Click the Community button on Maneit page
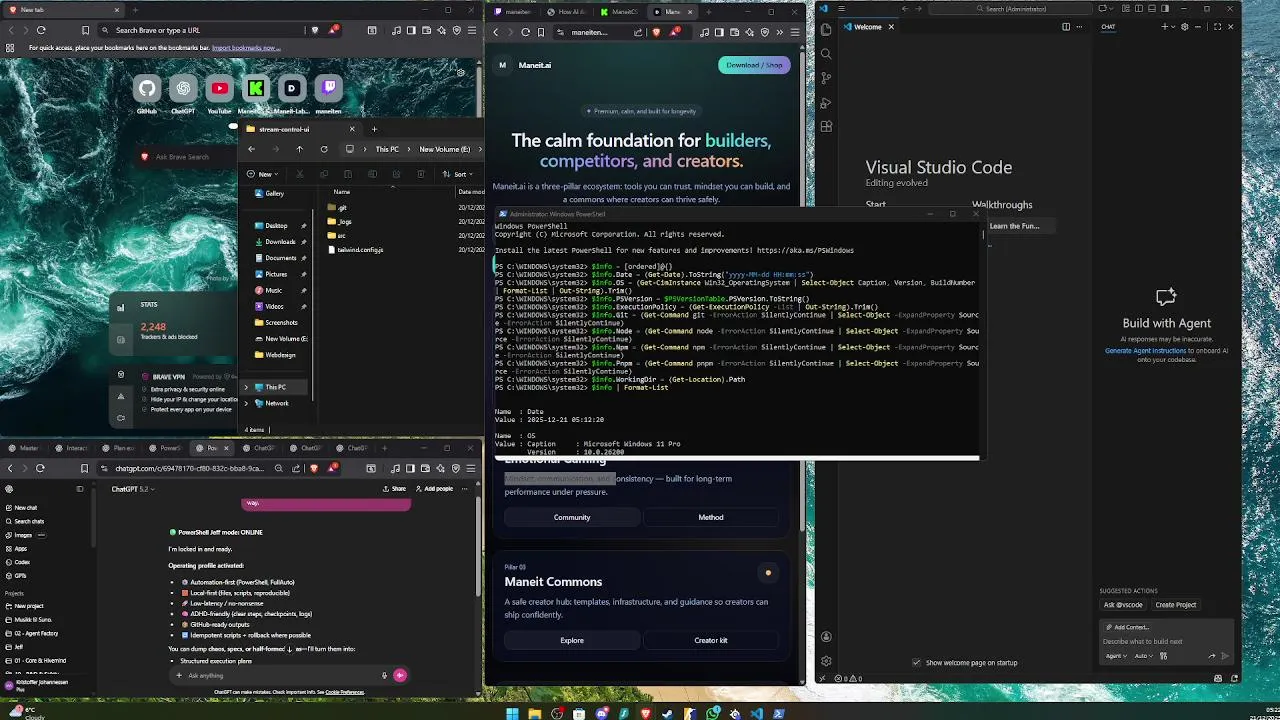This screenshot has height=720, width=1280. point(572,517)
